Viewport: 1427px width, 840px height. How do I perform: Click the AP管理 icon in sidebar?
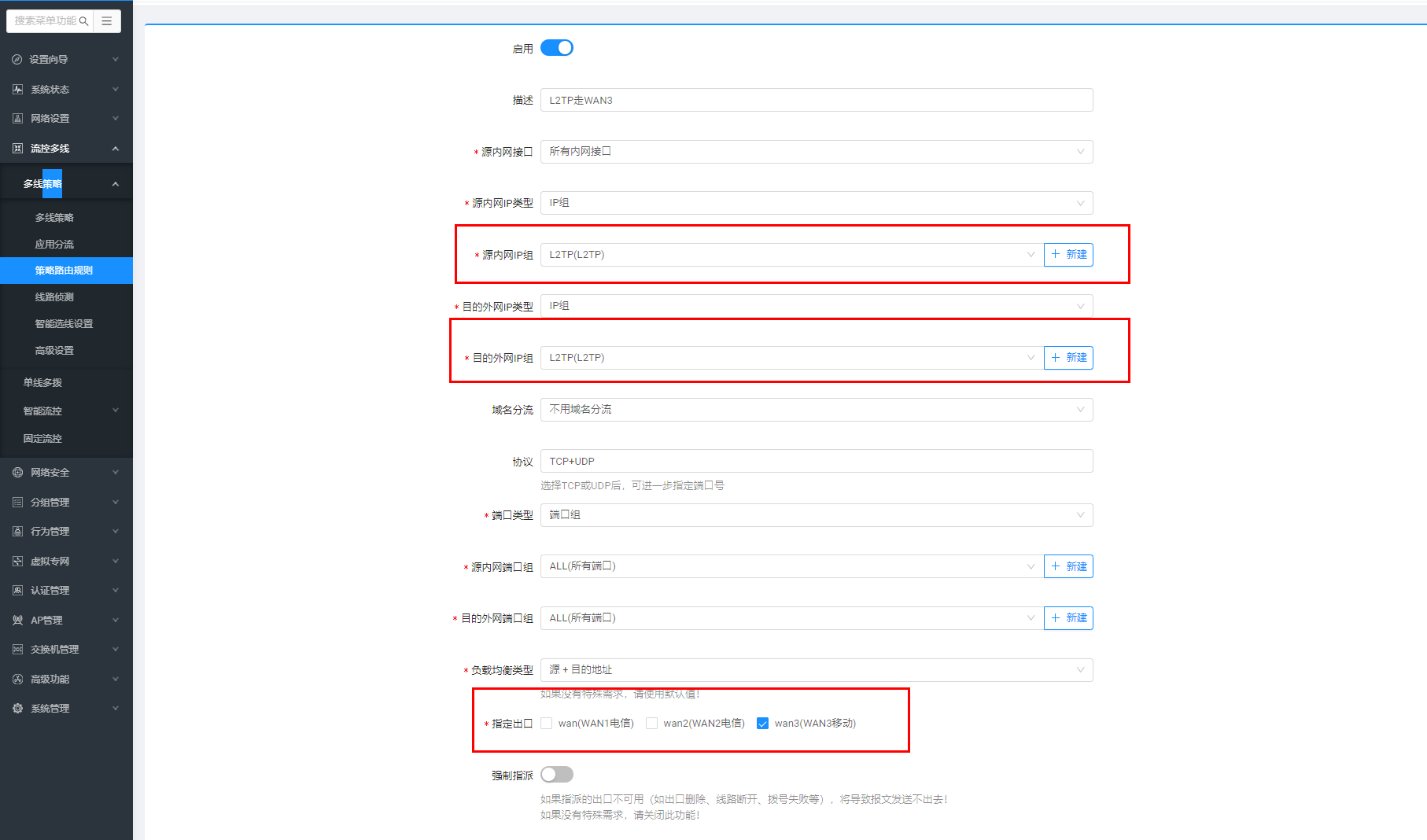pyautogui.click(x=17, y=621)
